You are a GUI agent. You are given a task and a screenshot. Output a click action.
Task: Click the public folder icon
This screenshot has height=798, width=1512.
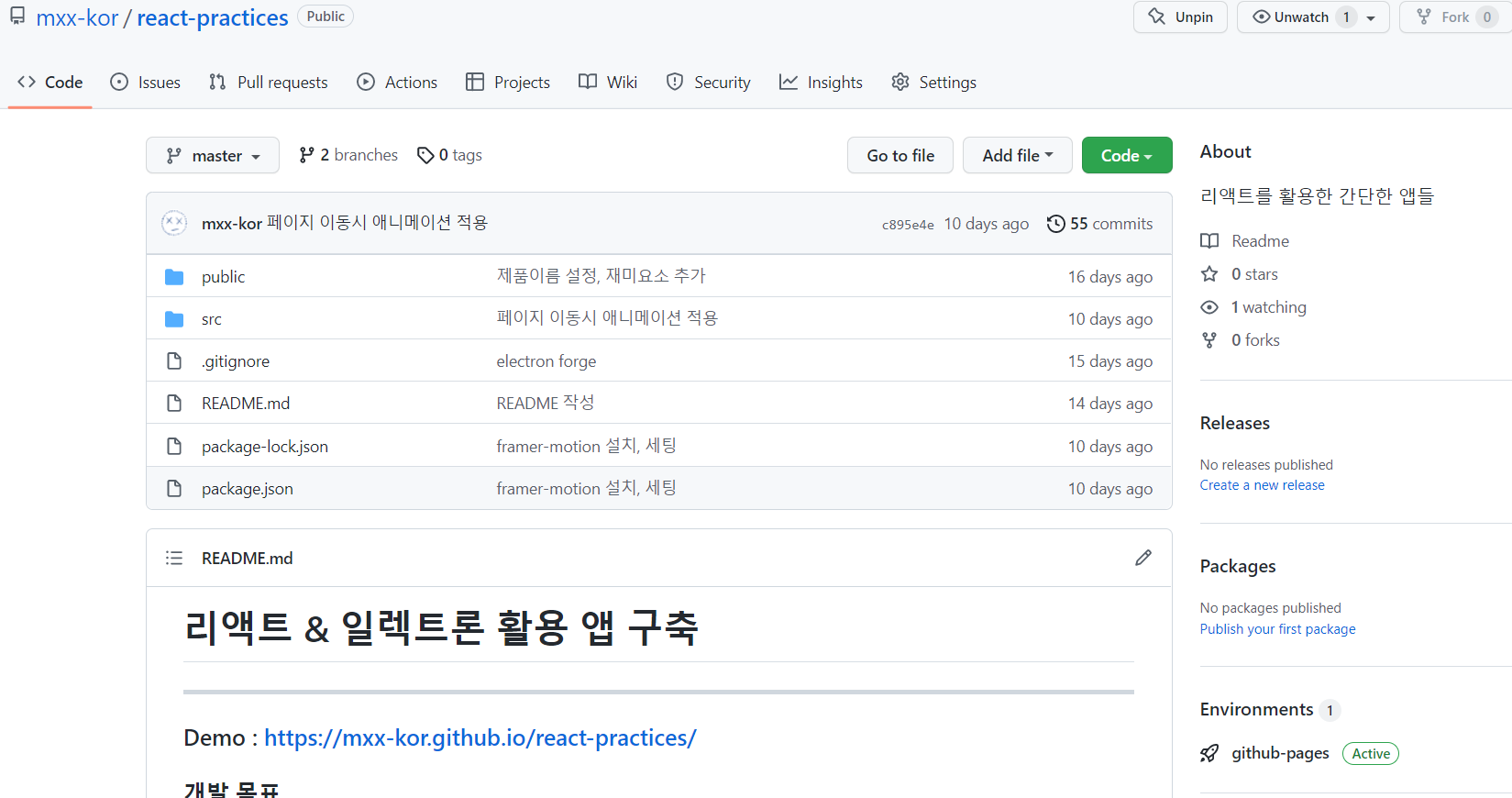tap(174, 277)
